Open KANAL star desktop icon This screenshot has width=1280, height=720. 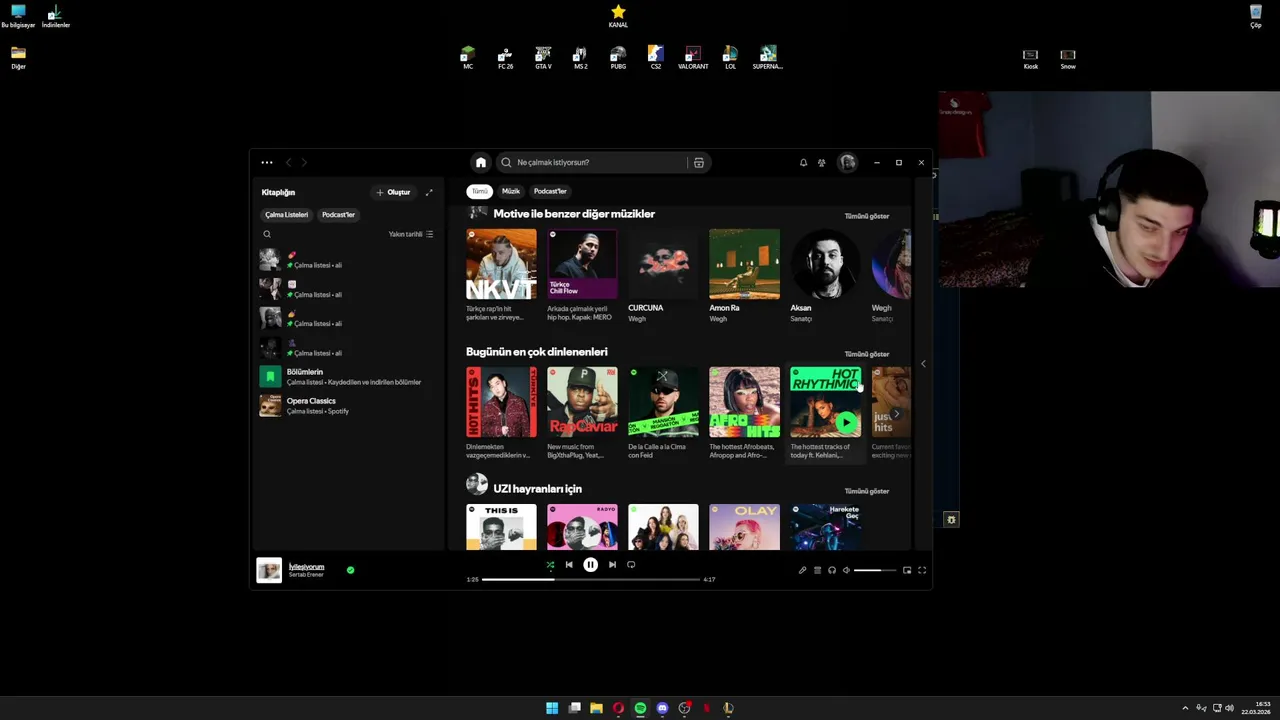pyautogui.click(x=618, y=16)
